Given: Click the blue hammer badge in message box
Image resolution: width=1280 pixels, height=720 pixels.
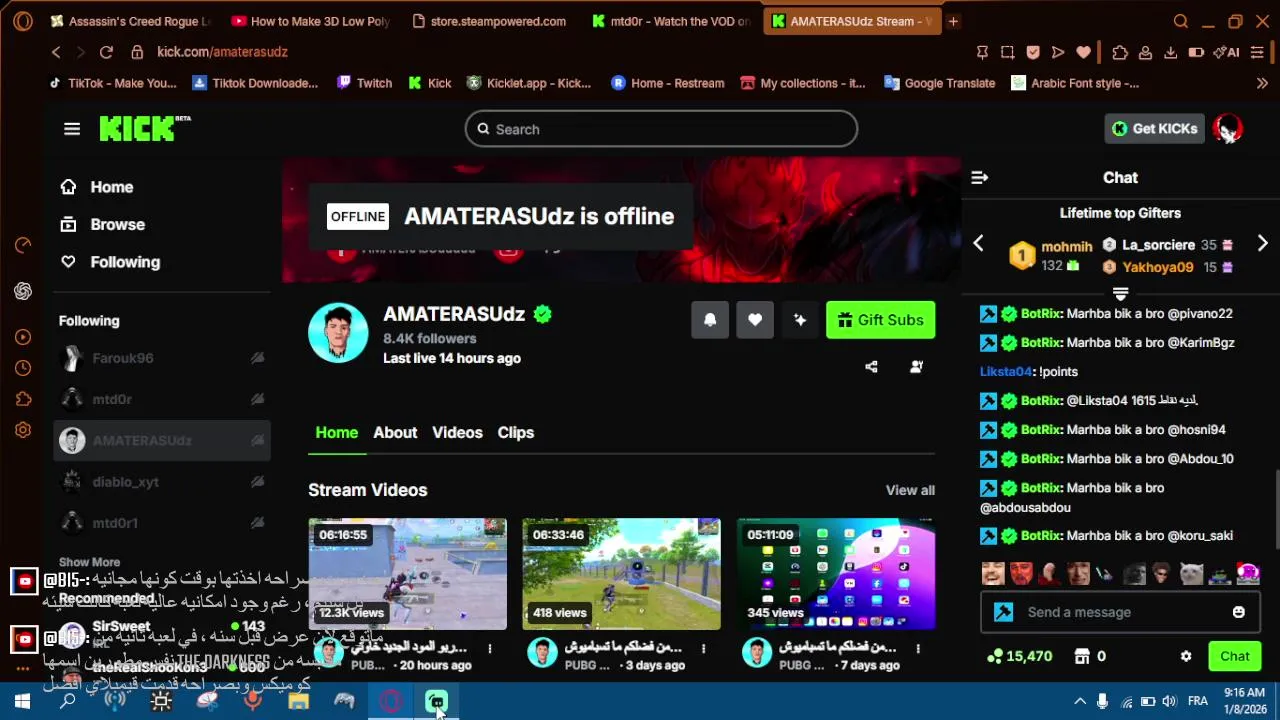Looking at the screenshot, I should coord(1004,612).
